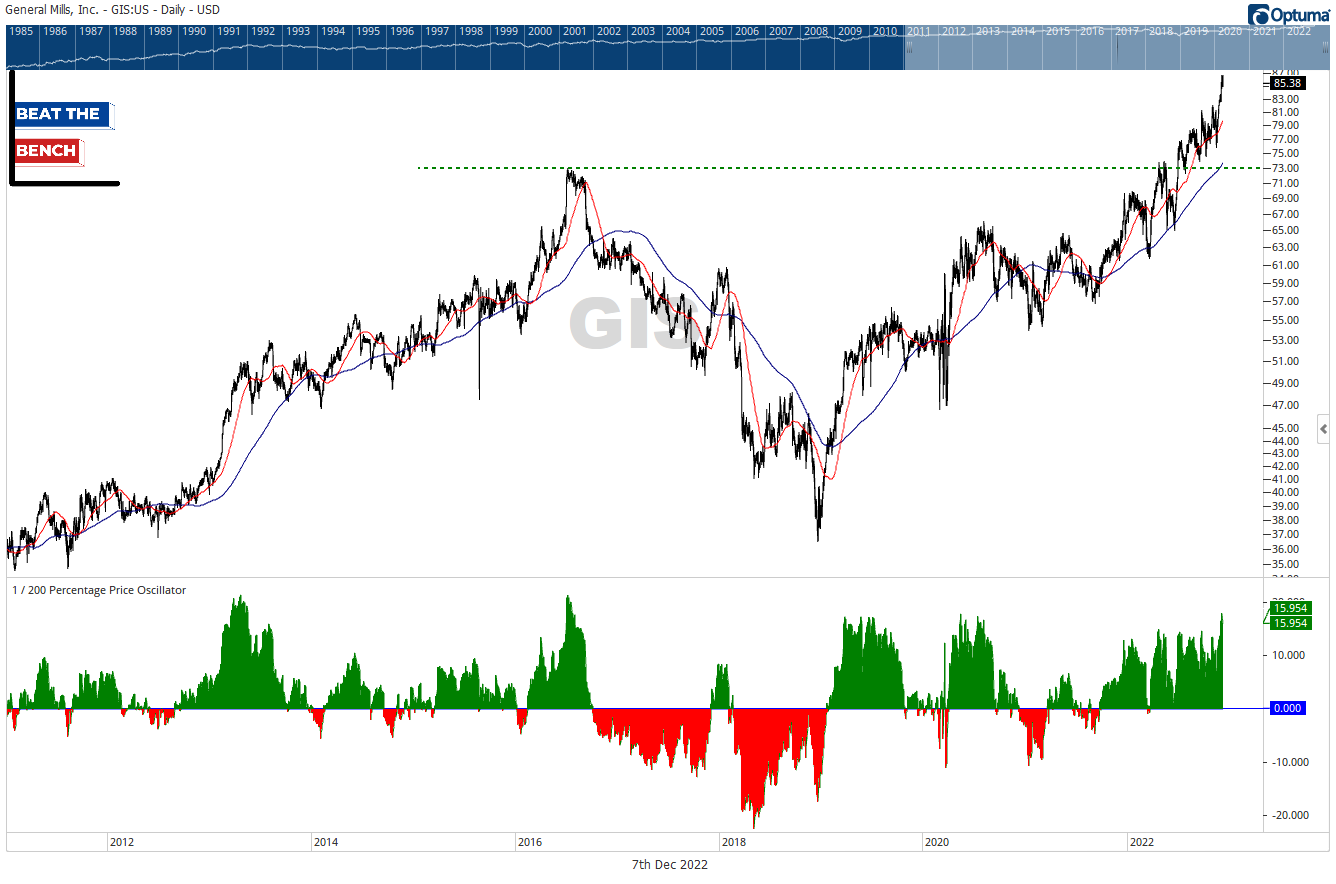The height and width of the screenshot is (884, 1336).
Task: Select the blue 0.000 zero line tag
Action: 1288,708
